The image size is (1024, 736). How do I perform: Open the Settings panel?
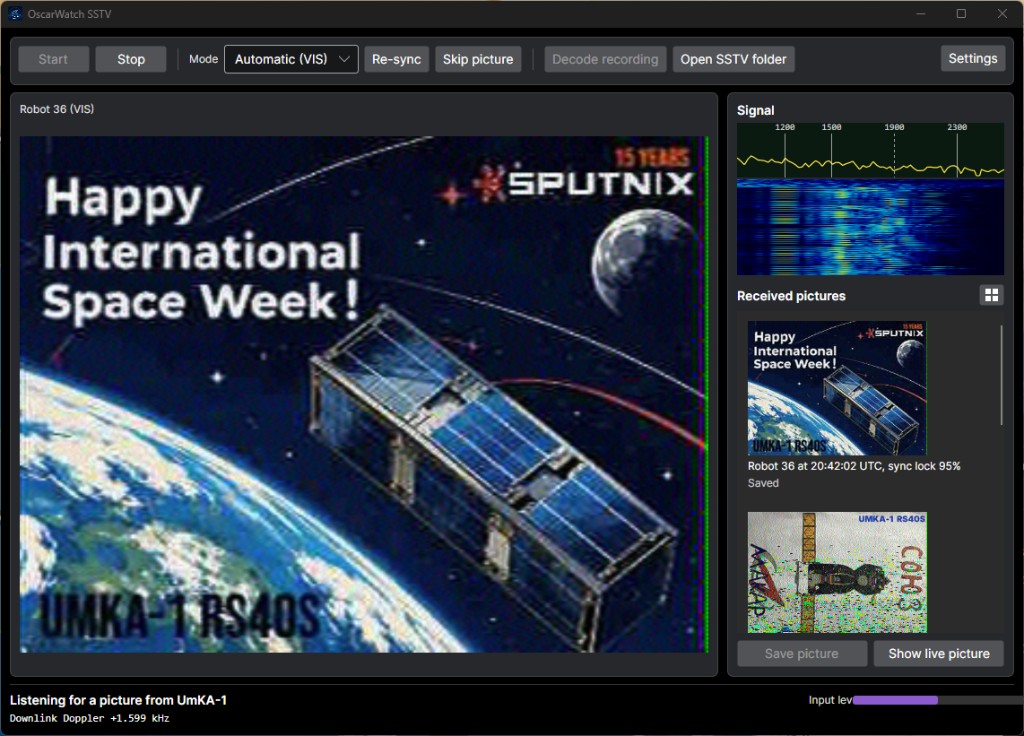[972, 58]
